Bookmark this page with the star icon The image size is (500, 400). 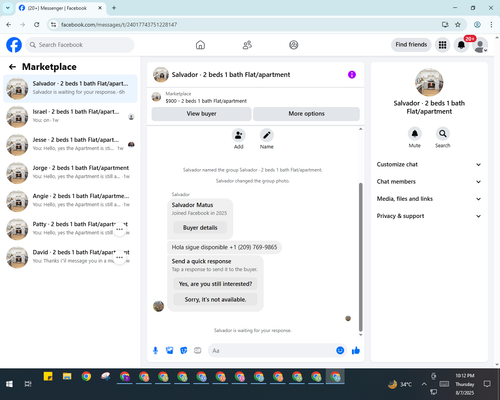coord(458,25)
